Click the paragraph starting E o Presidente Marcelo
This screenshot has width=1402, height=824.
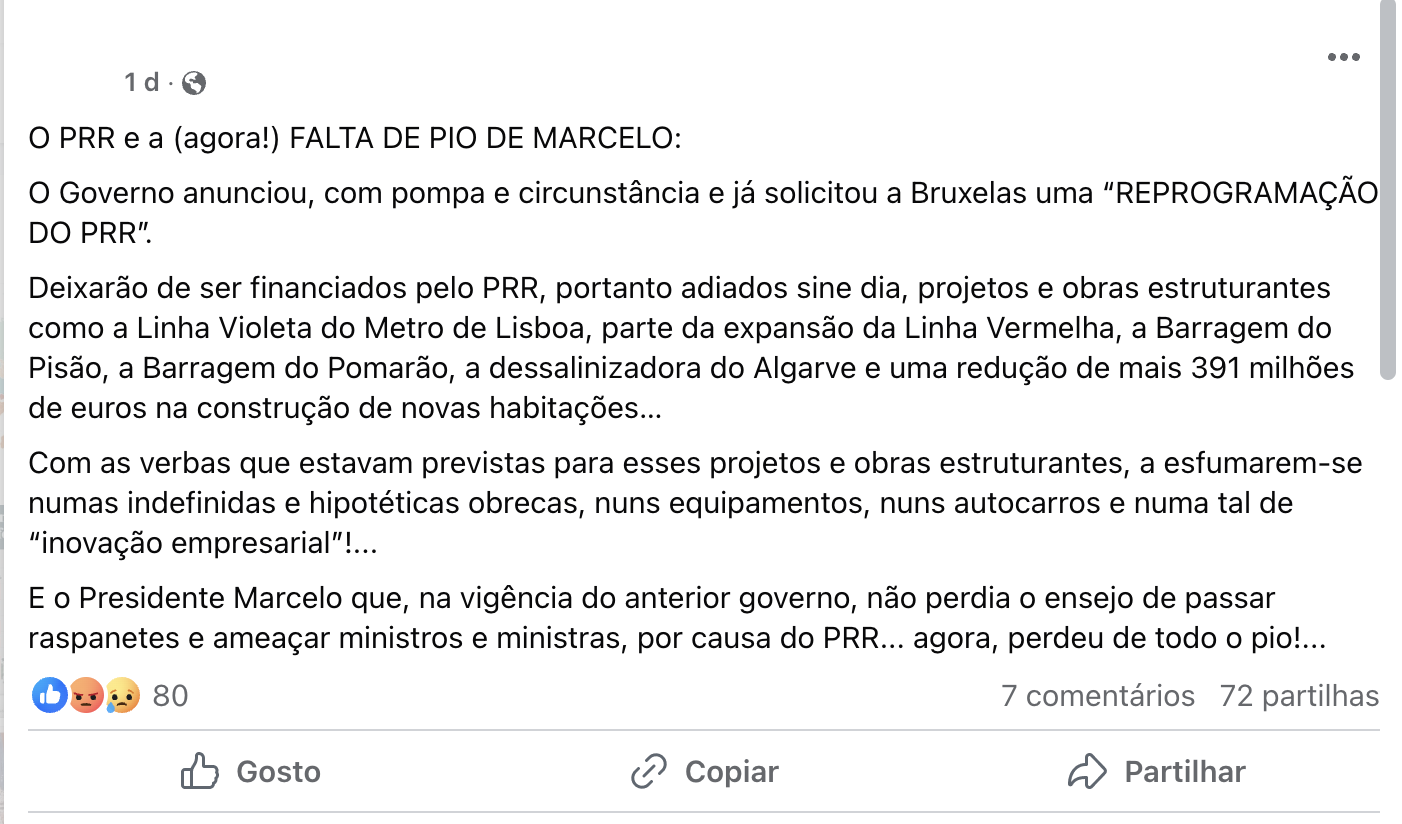tap(677, 619)
